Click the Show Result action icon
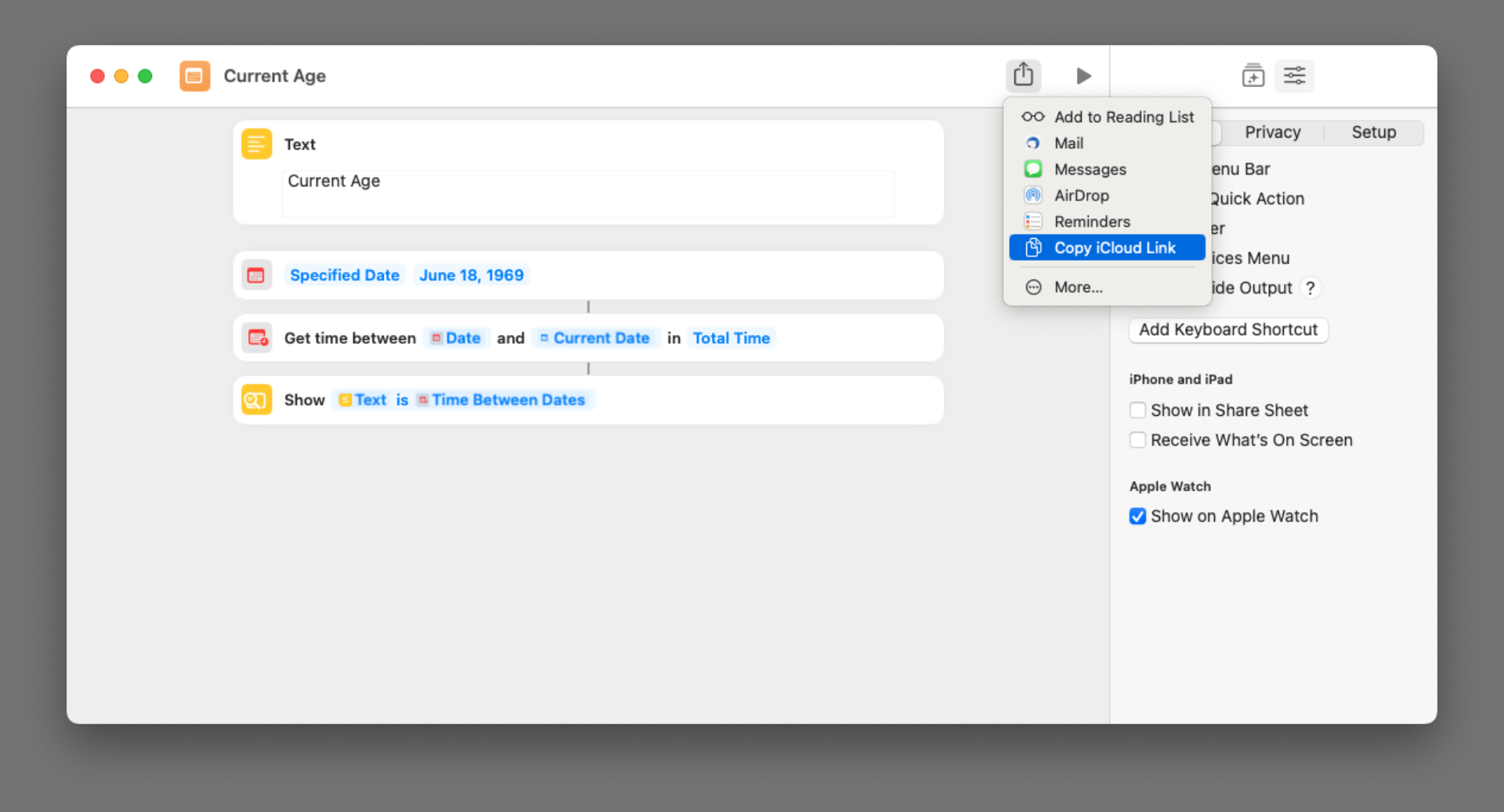 click(256, 400)
